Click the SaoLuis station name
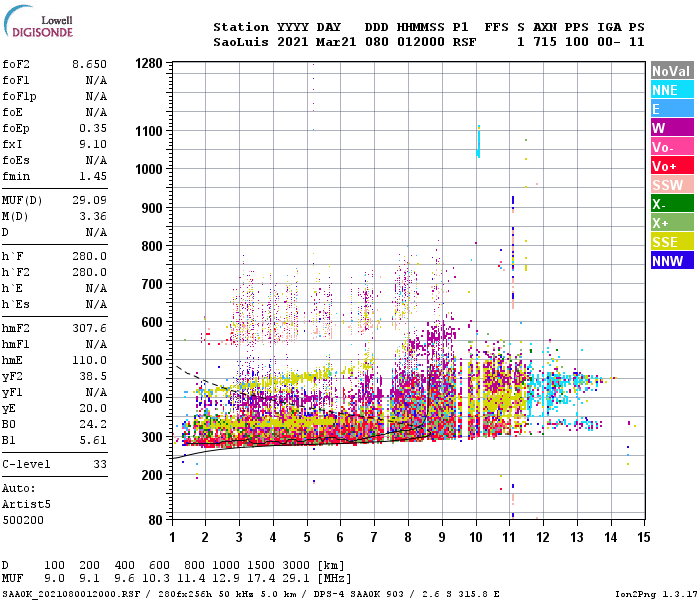 (x=241, y=42)
